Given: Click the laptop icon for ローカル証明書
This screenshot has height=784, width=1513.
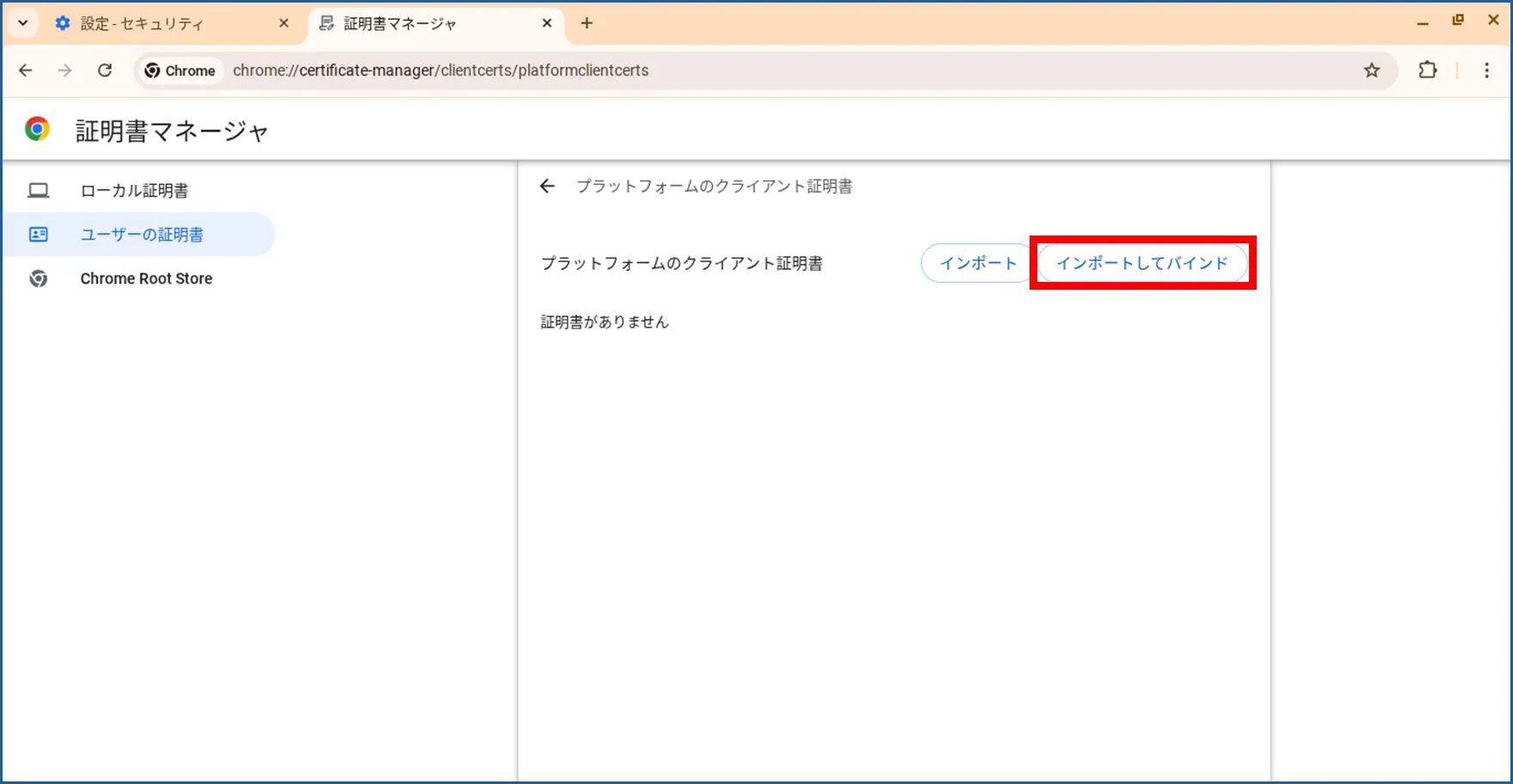Looking at the screenshot, I should (39, 191).
